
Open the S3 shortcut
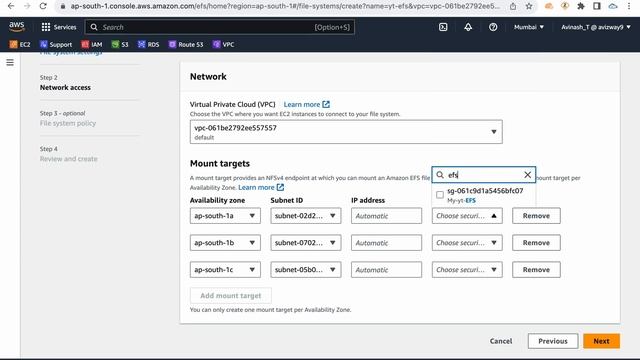(x=120, y=44)
